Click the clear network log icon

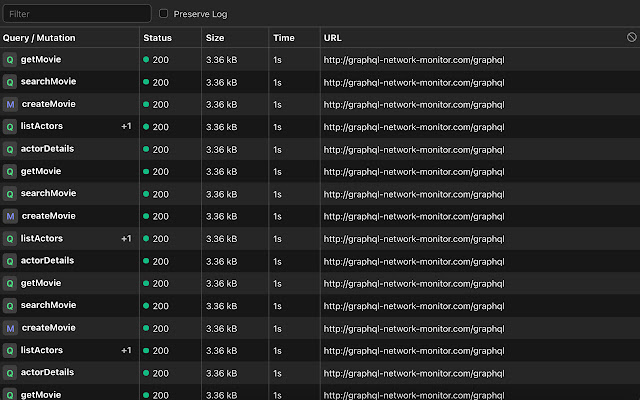pos(630,37)
